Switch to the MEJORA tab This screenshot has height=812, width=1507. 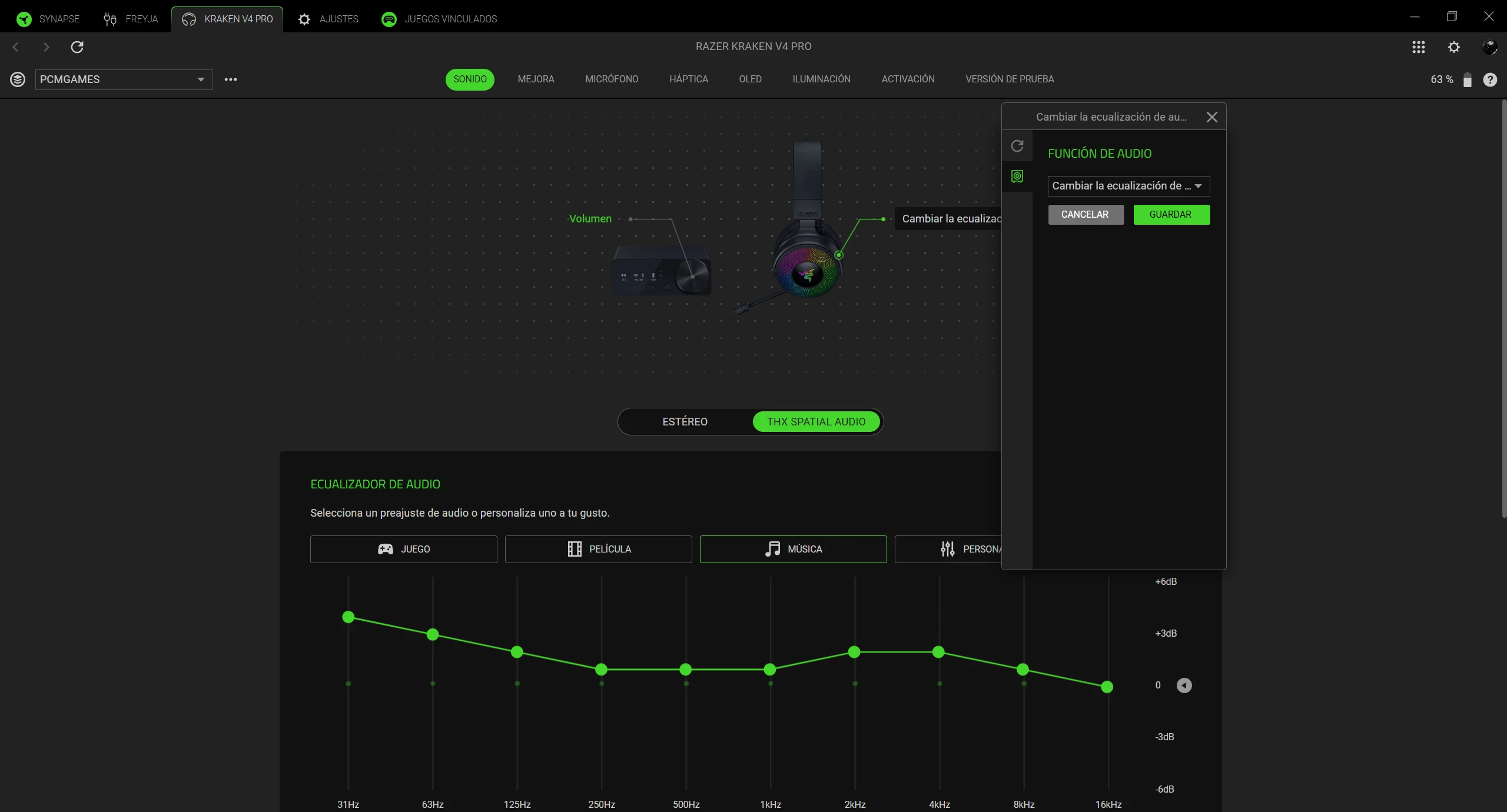coord(536,79)
